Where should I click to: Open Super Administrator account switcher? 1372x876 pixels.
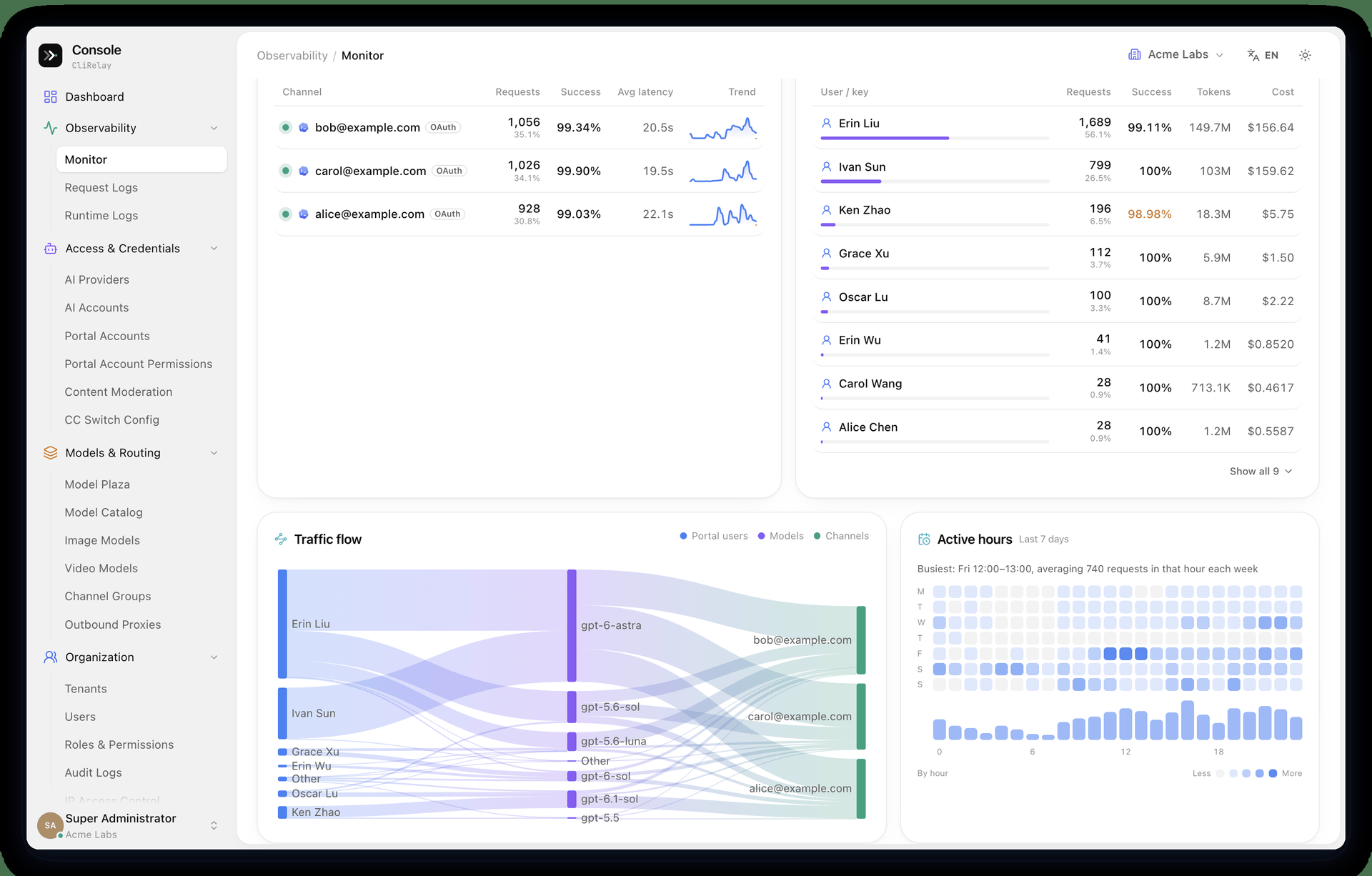click(129, 825)
